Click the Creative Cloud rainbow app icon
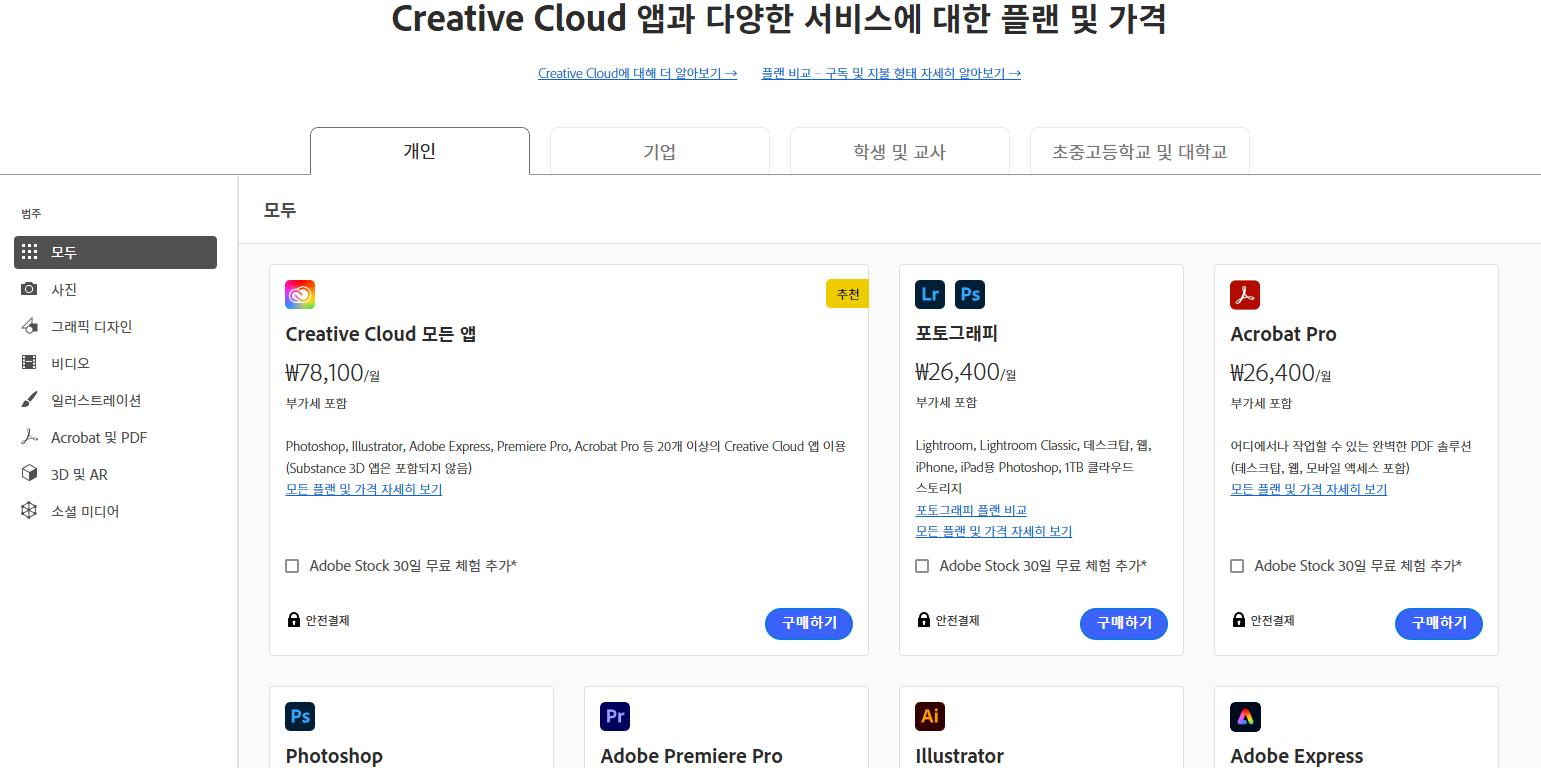1541x768 pixels. coord(300,295)
